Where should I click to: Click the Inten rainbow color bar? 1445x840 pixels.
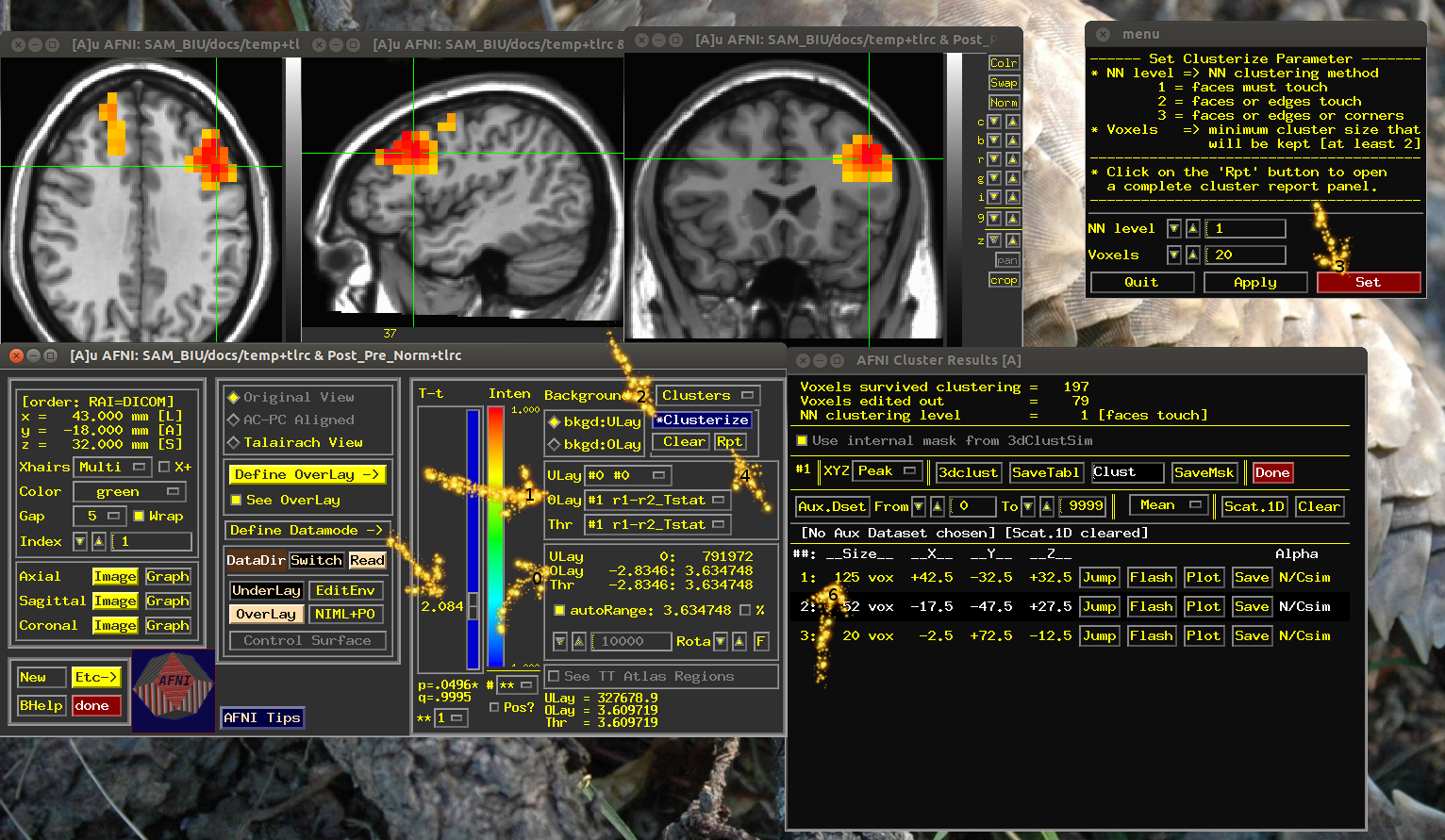click(495, 537)
